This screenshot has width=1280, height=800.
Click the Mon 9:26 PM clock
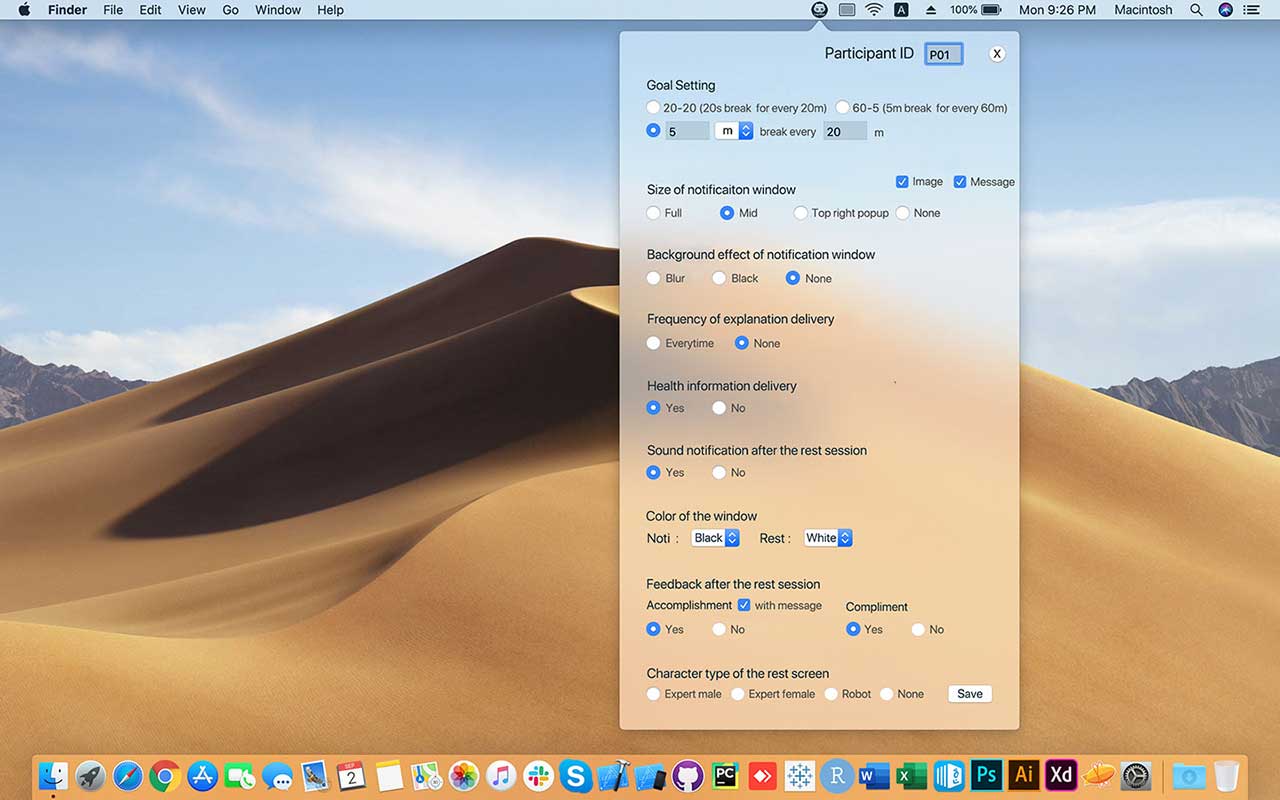[1058, 10]
